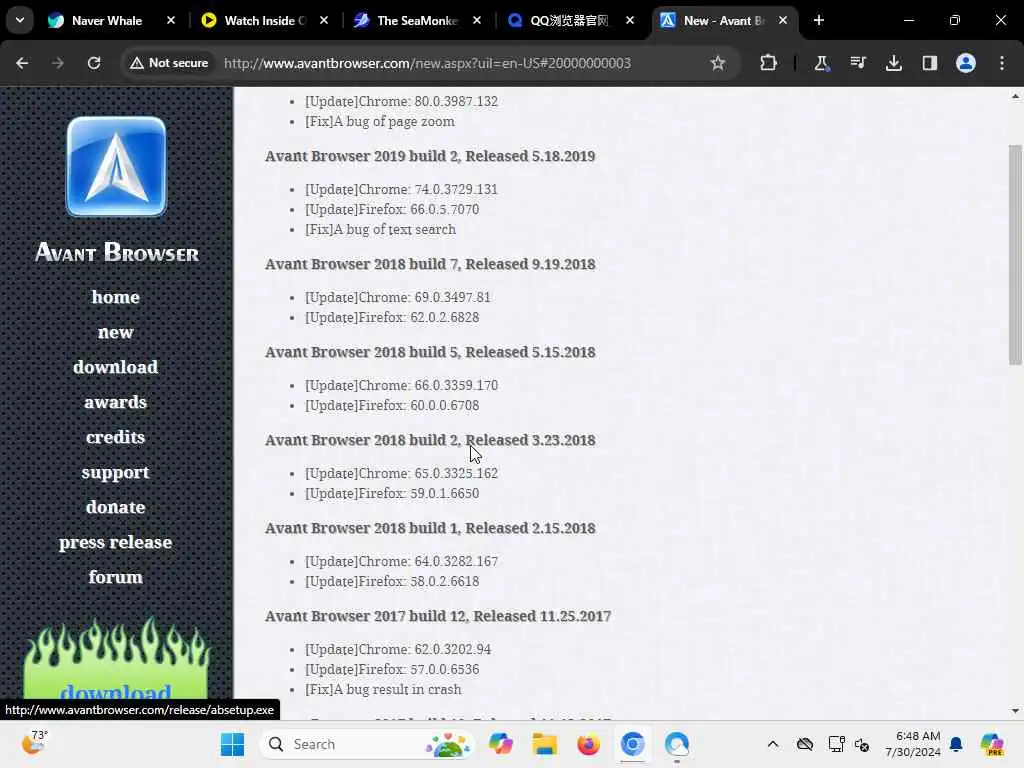Open the tab search dropdown arrow
Screen dimensions: 1024x768
pos(20,20)
